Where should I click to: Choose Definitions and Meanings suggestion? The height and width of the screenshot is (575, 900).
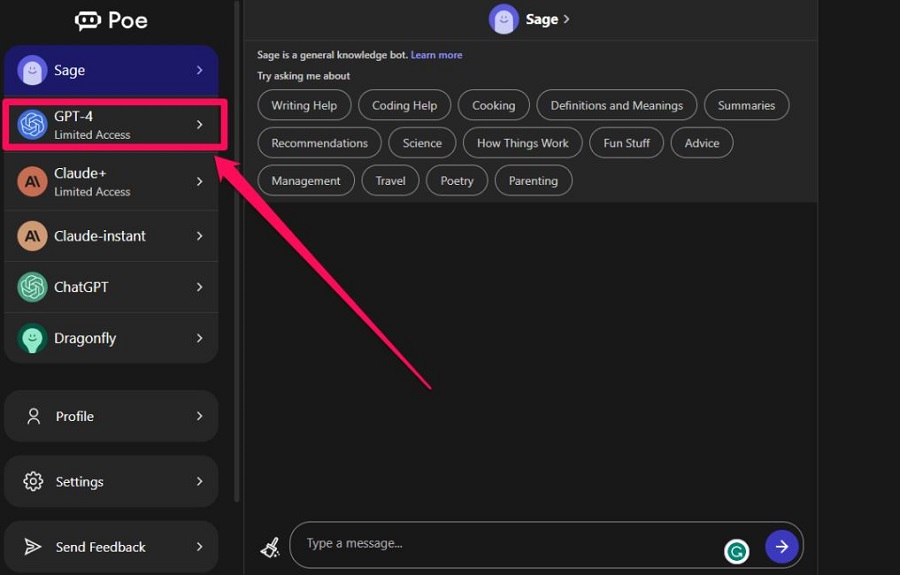pos(617,105)
